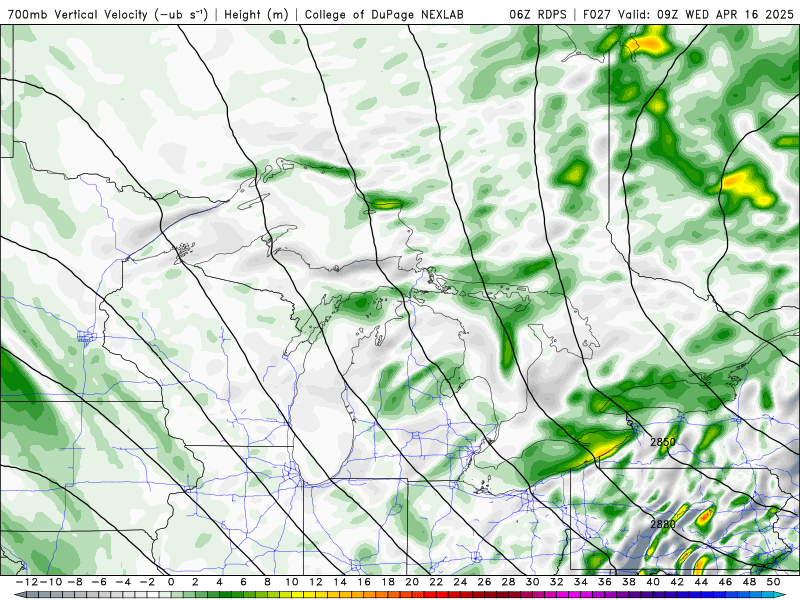Click the '16' value on color scale
Screen dimensions: 800x600
pos(364,582)
